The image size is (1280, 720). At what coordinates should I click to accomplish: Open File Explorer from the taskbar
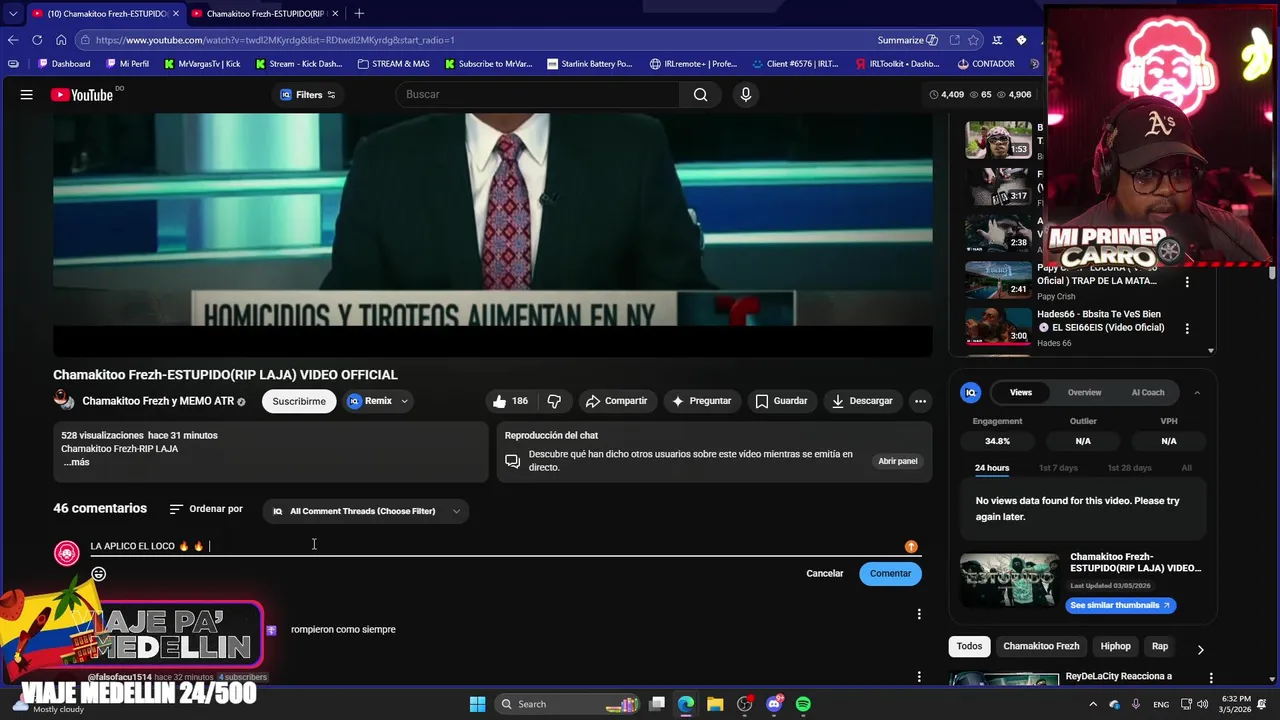tap(715, 704)
